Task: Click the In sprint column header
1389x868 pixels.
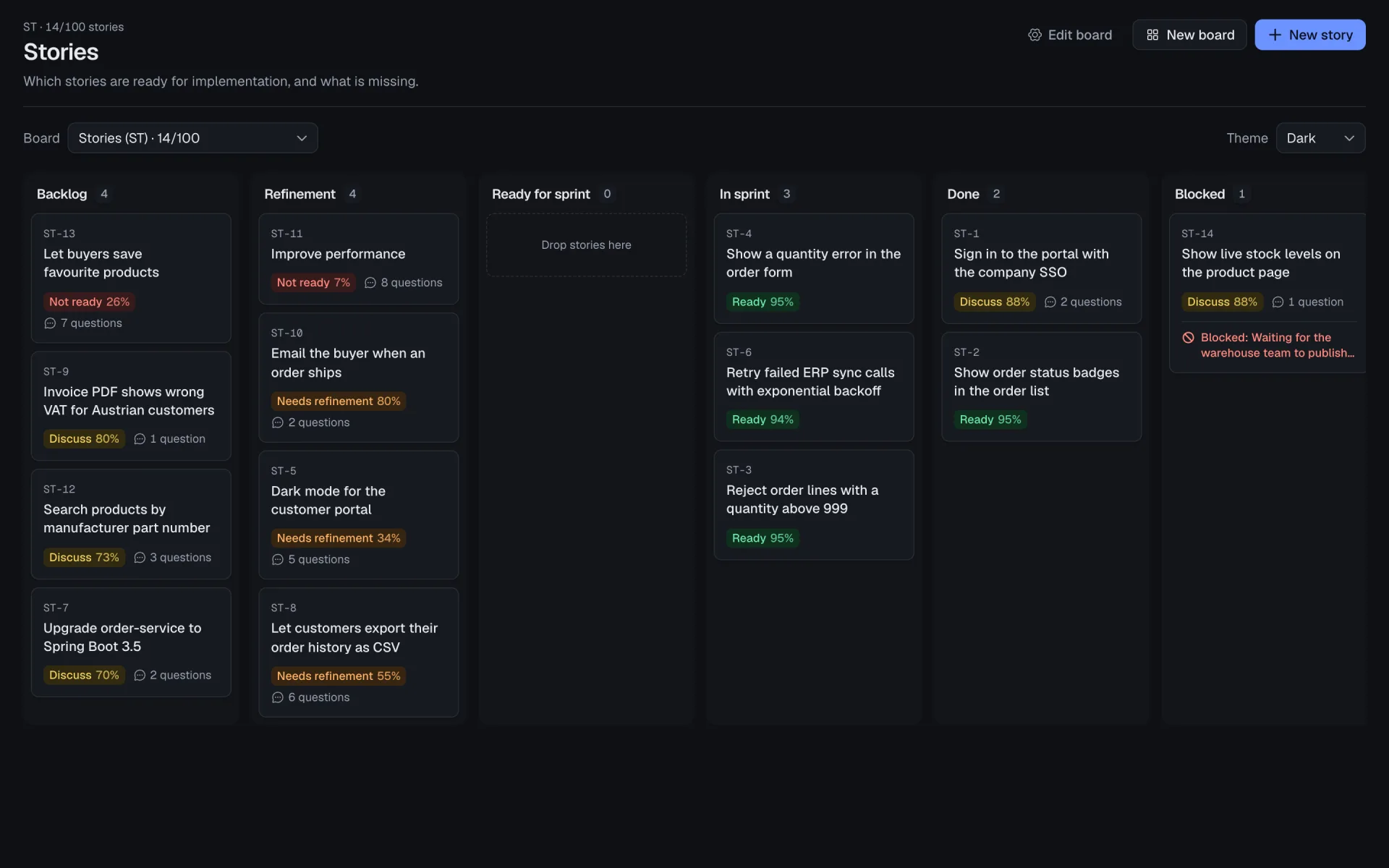Action: (744, 194)
